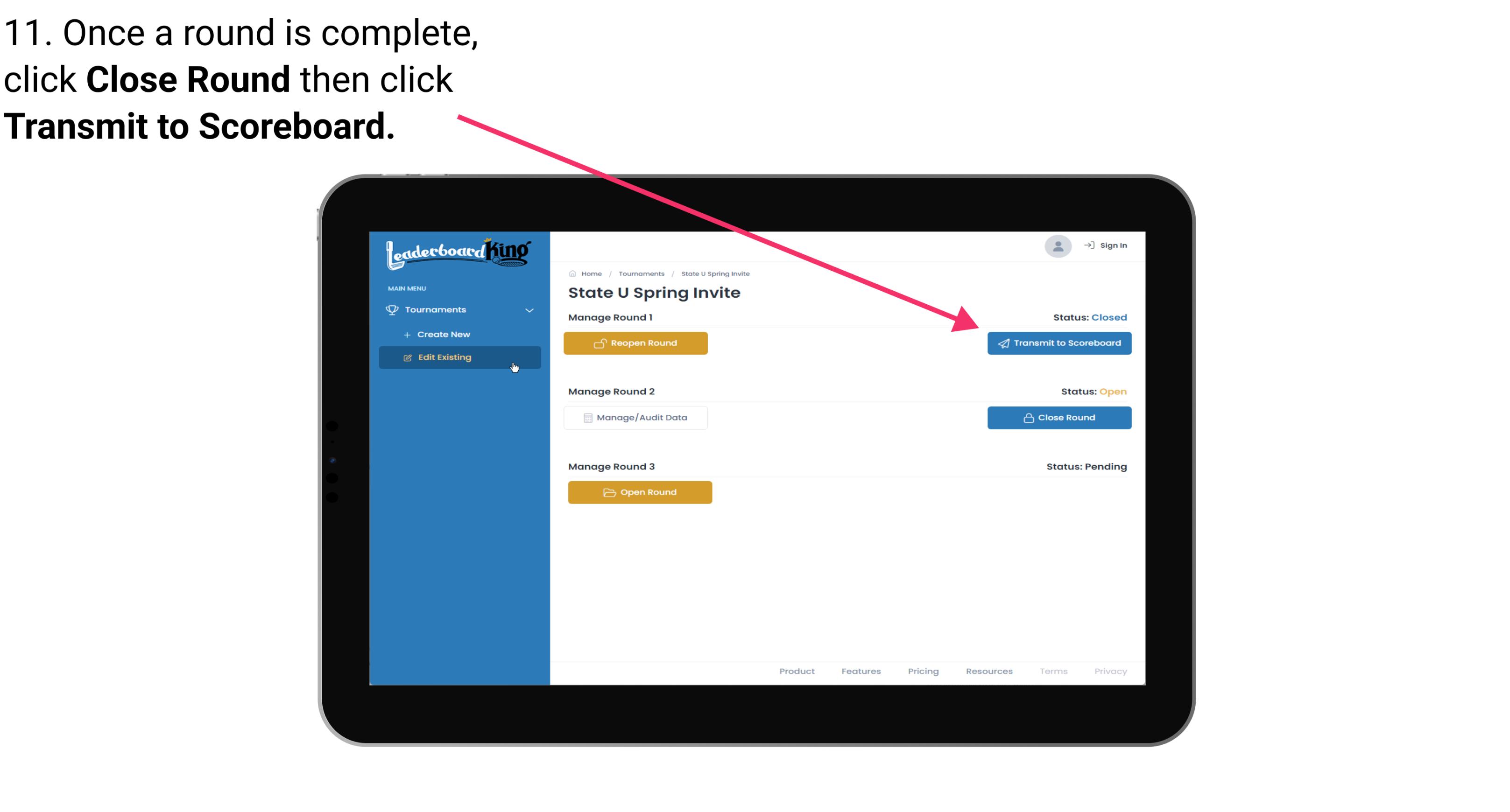
Task: Click the Pricing footer link
Action: [x=923, y=671]
